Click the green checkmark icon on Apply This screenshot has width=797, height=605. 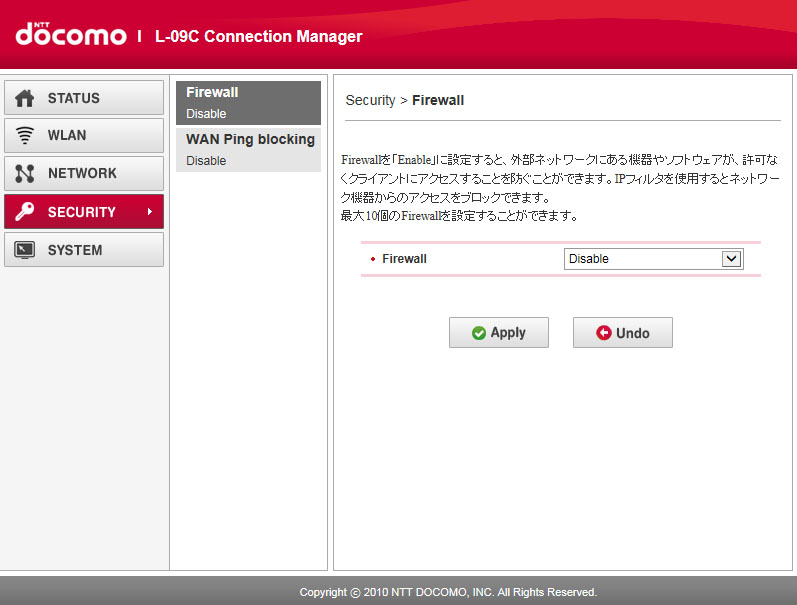[x=479, y=333]
